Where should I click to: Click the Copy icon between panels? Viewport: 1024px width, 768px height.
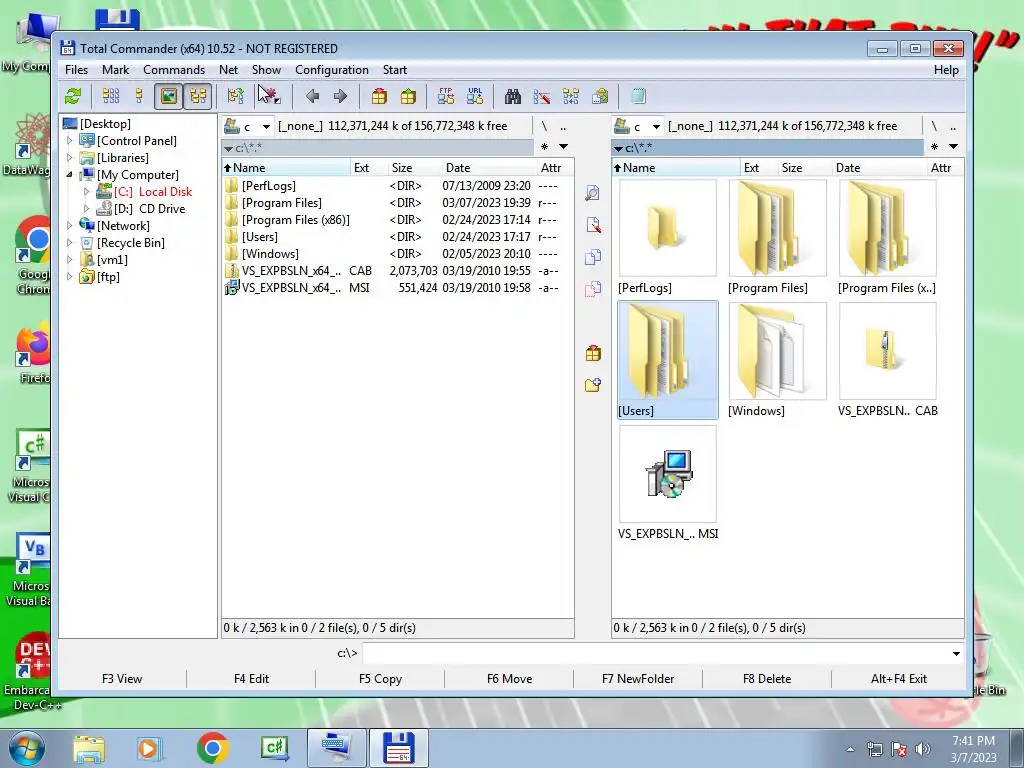(593, 257)
